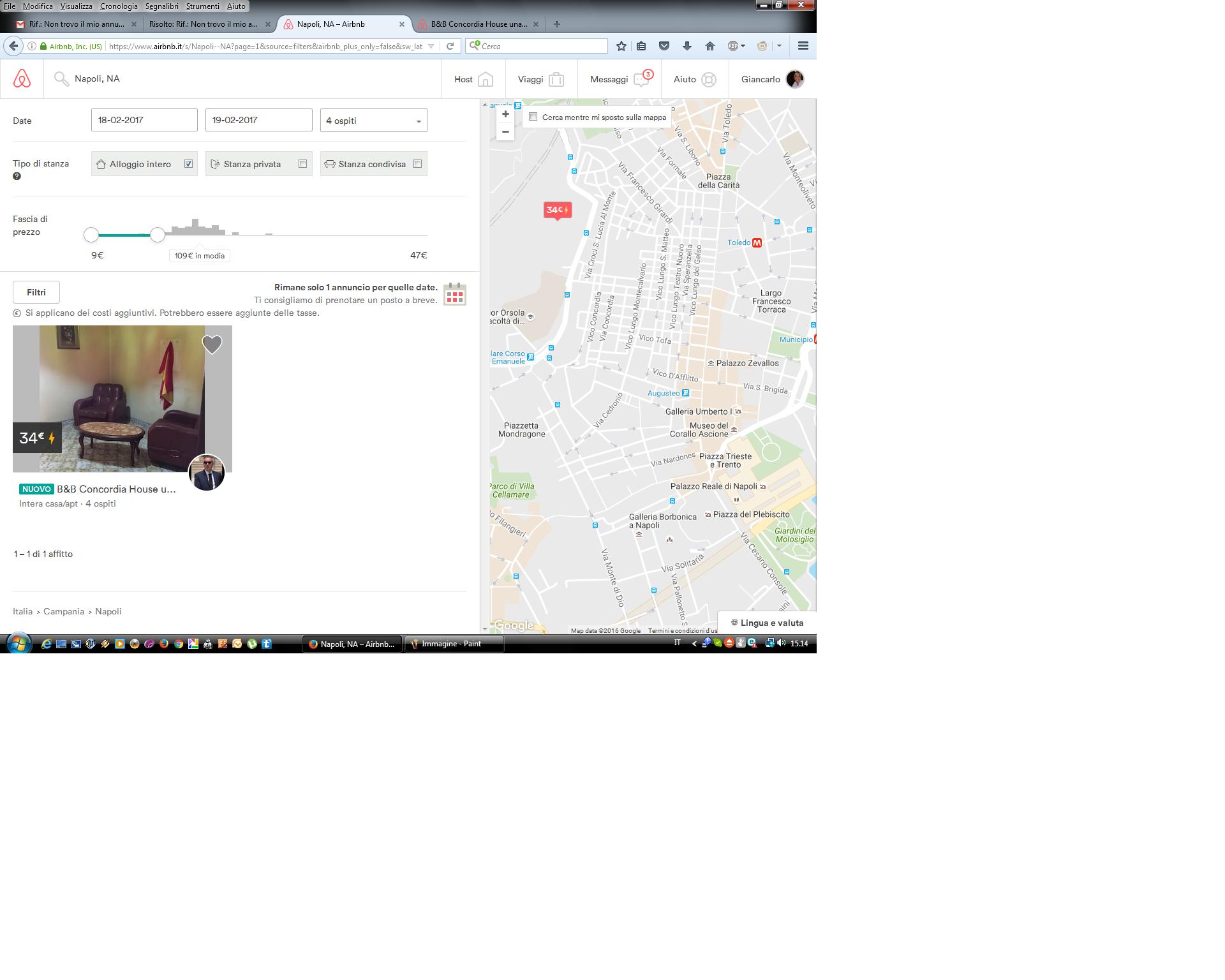
Task: Launch uTorrent from quick launch
Action: pyautogui.click(x=252, y=644)
